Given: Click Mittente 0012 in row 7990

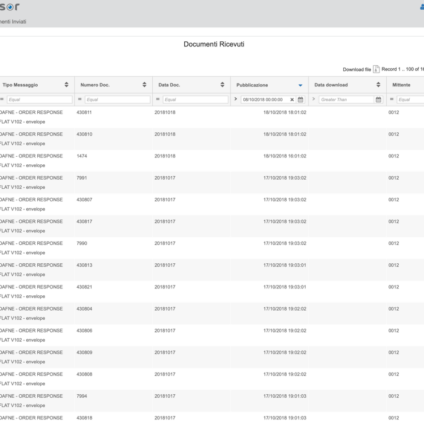Looking at the screenshot, I should [393, 243].
